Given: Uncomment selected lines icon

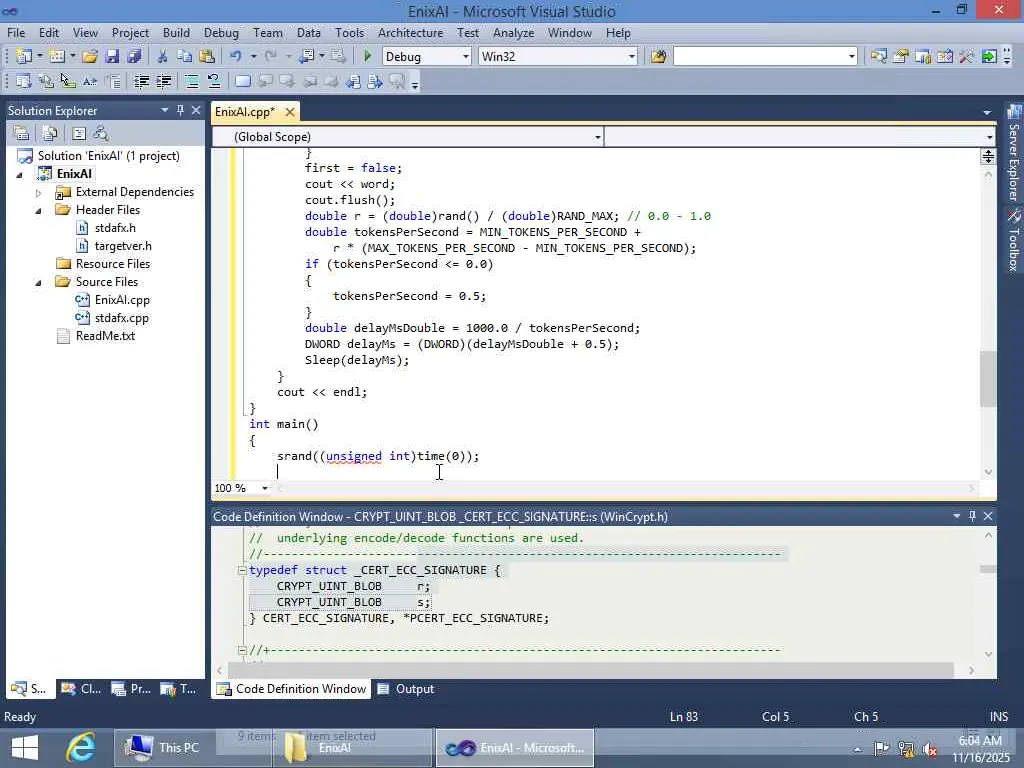Looking at the screenshot, I should tap(214, 82).
